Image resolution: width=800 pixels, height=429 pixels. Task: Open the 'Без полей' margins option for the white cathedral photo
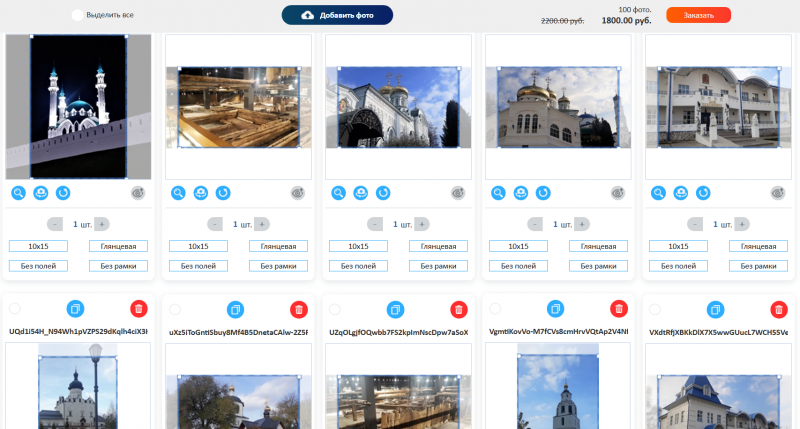click(x=518, y=266)
